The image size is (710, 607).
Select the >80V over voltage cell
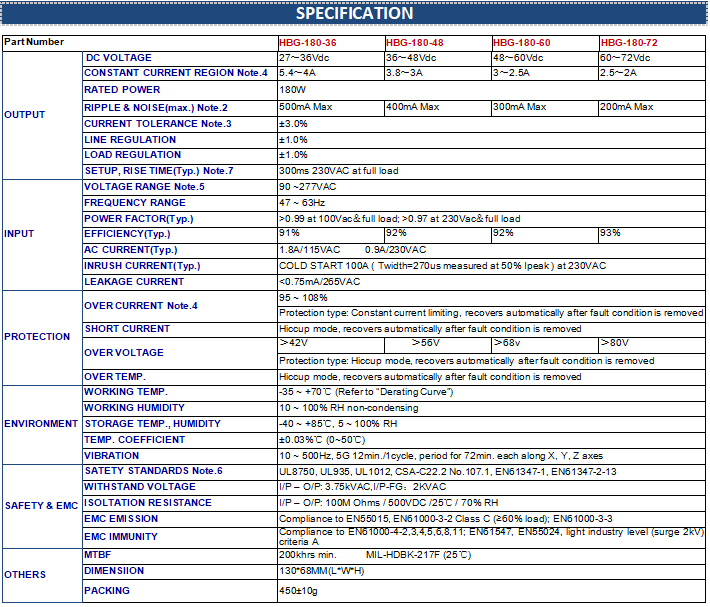pyautogui.click(x=615, y=344)
